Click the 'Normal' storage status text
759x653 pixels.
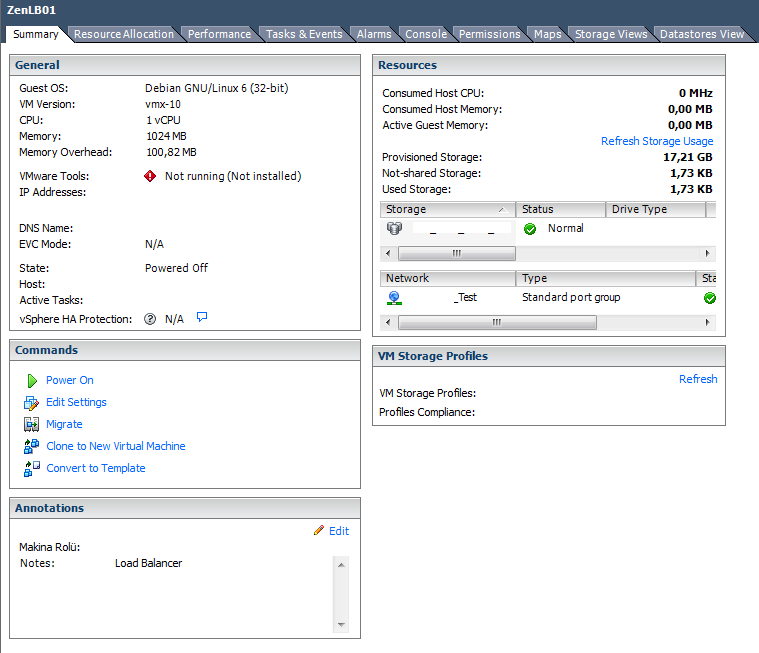566,228
